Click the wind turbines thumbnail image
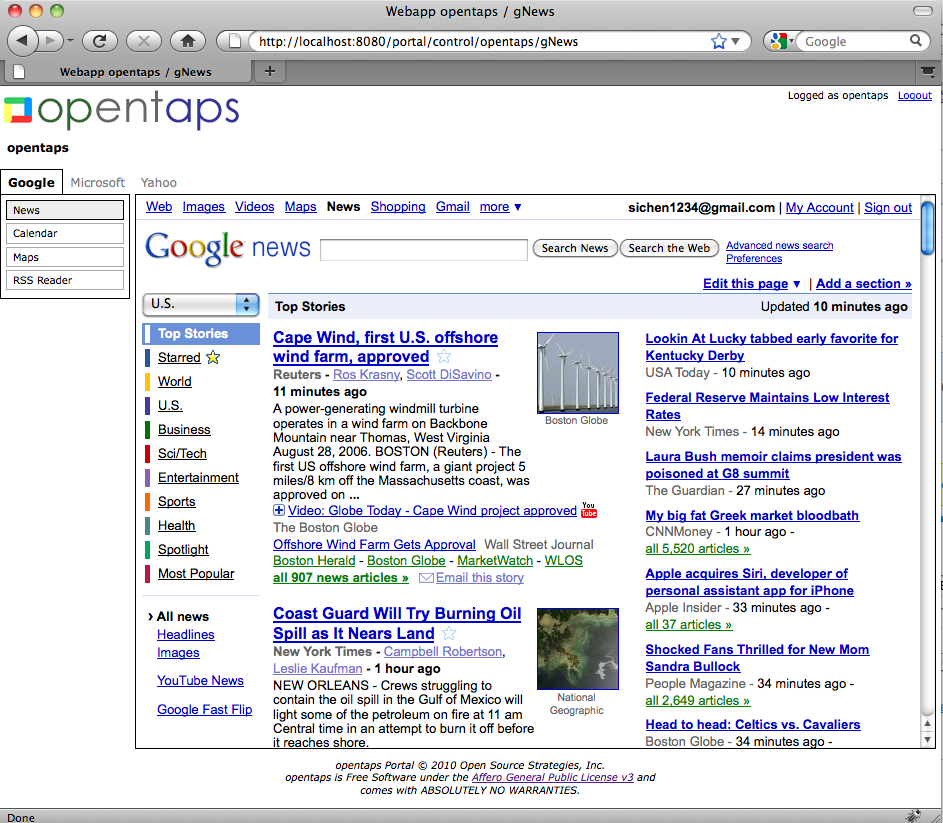943x823 pixels. tap(577, 372)
